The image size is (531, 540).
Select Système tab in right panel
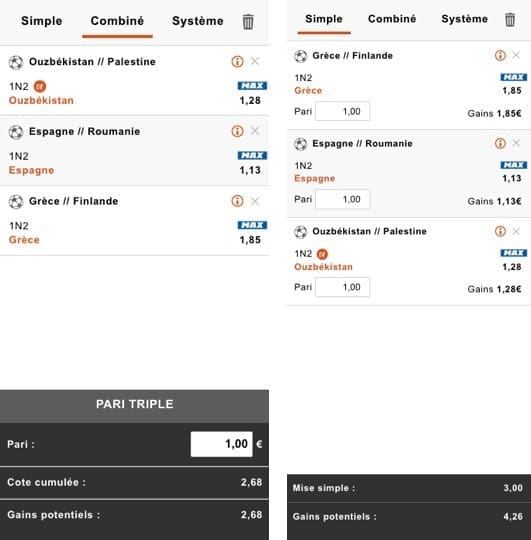(465, 19)
